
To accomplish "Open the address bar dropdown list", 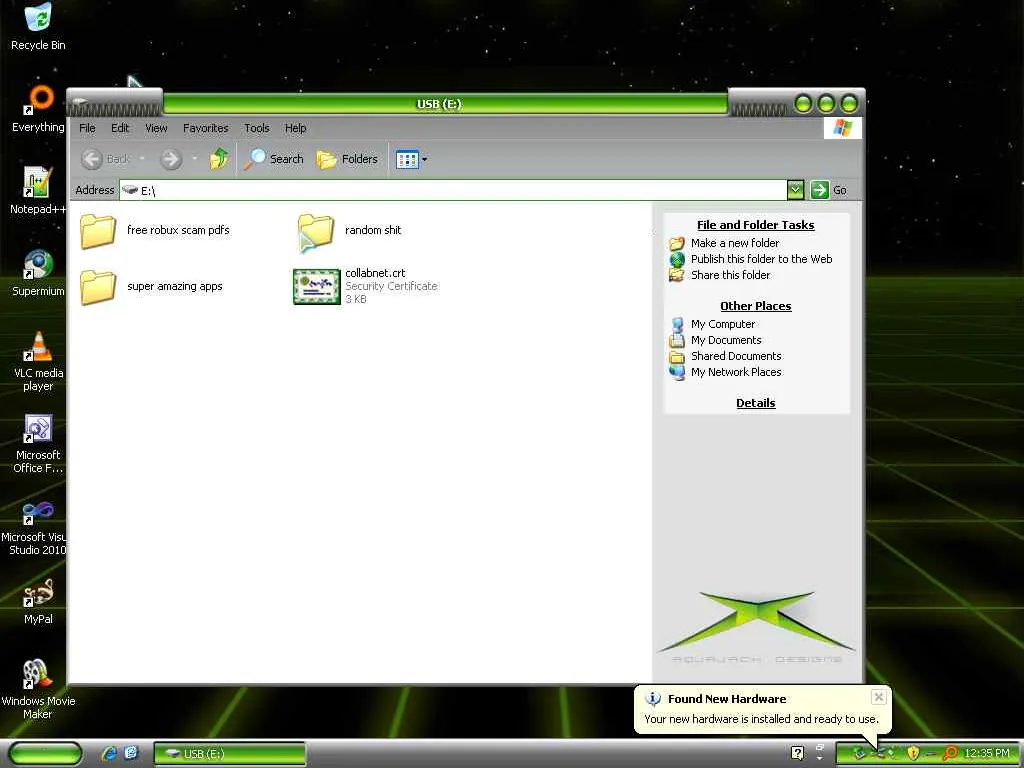I will tap(795, 190).
